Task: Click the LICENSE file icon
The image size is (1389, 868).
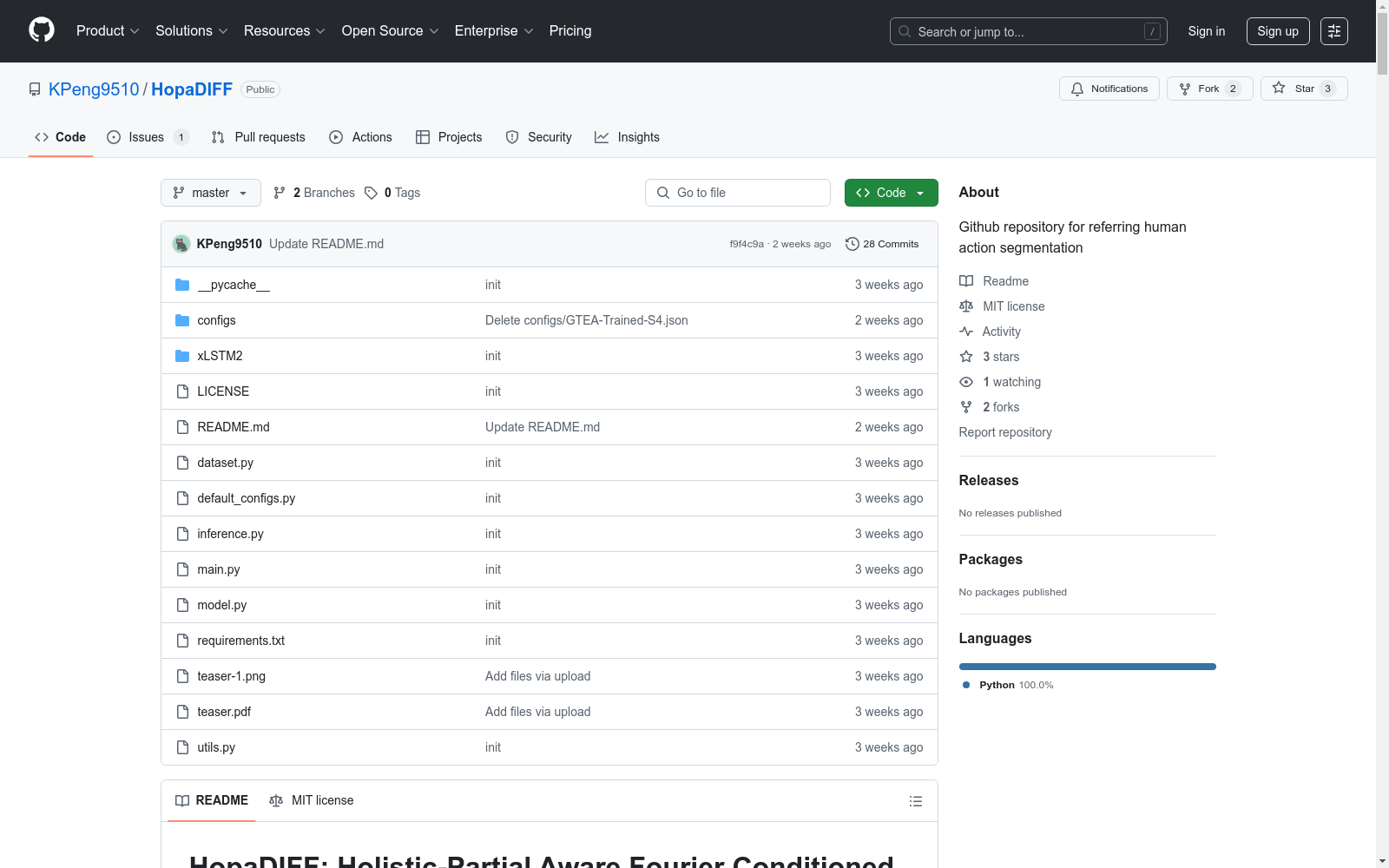Action: click(x=182, y=391)
